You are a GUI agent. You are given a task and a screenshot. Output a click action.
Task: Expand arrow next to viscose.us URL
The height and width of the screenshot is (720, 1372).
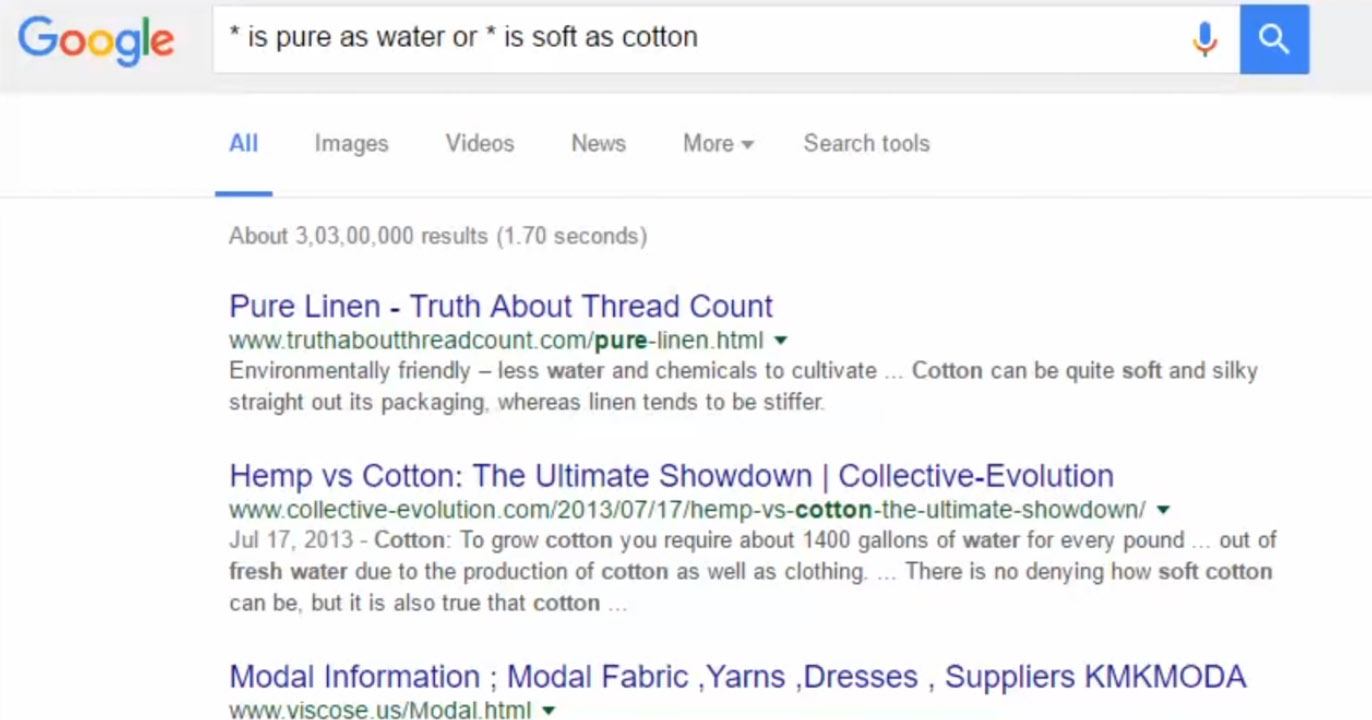click(548, 711)
